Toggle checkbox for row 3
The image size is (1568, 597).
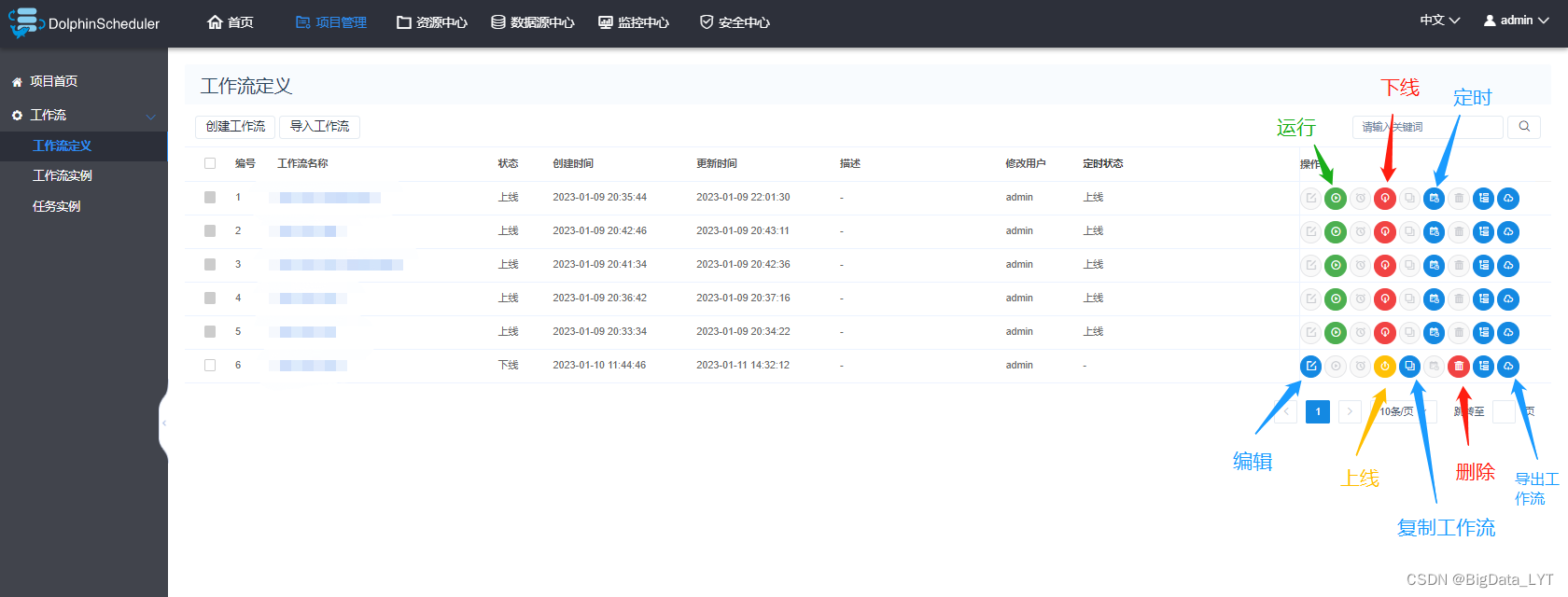point(210,264)
